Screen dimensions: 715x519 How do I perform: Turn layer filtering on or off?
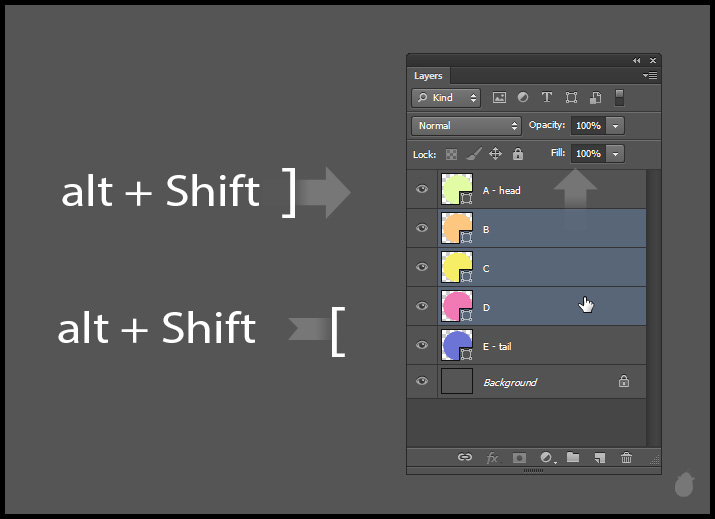619,97
